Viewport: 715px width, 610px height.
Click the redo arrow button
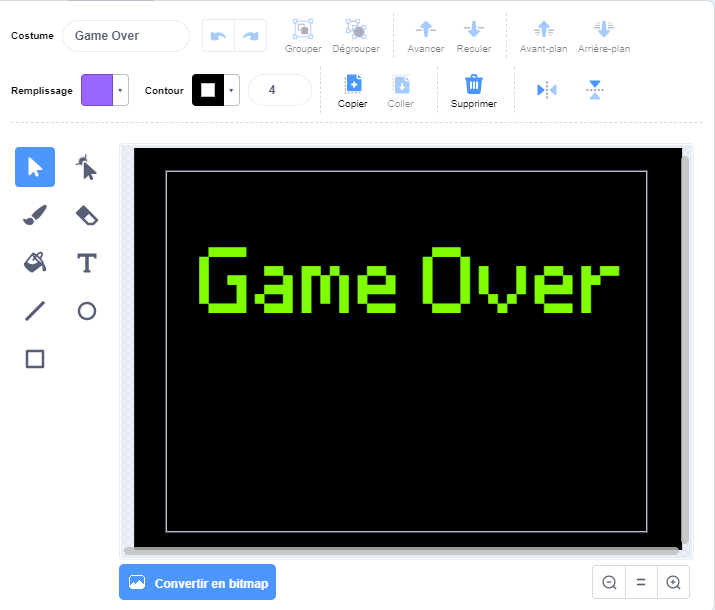251,36
